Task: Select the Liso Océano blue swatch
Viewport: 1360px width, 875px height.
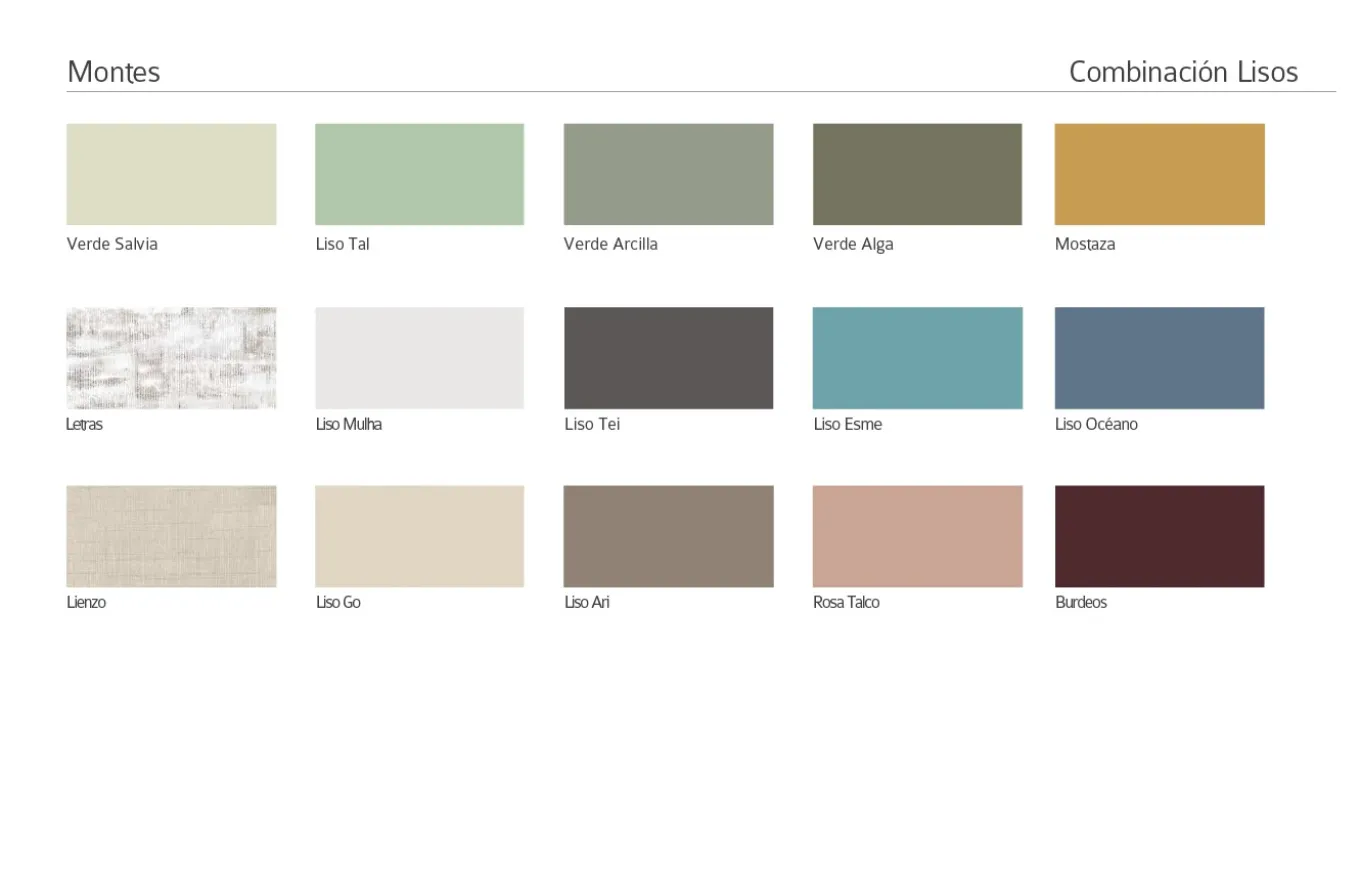Action: pos(1159,358)
